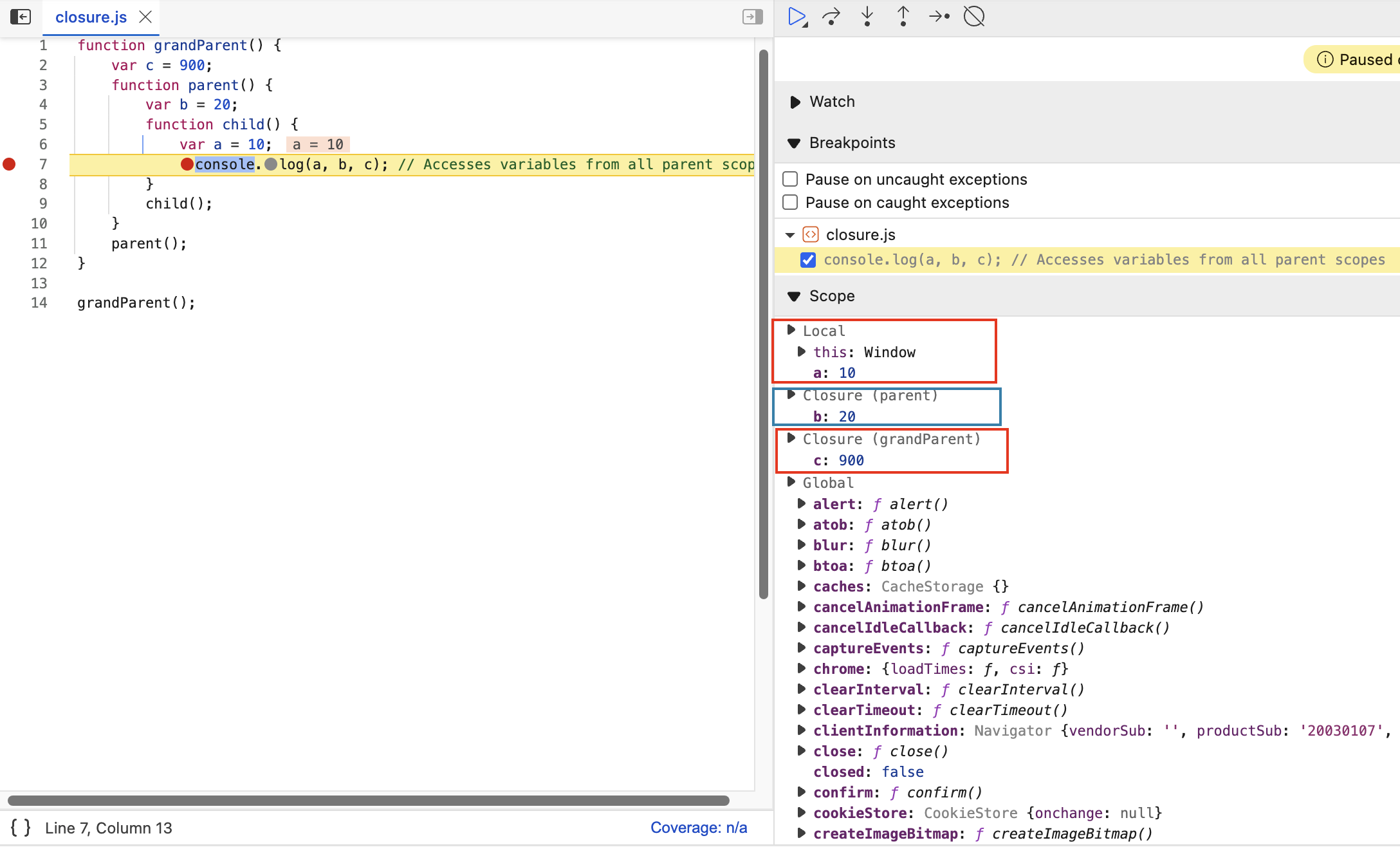The width and height of the screenshot is (1400, 847).
Task: Step over next function call
Action: (831, 17)
